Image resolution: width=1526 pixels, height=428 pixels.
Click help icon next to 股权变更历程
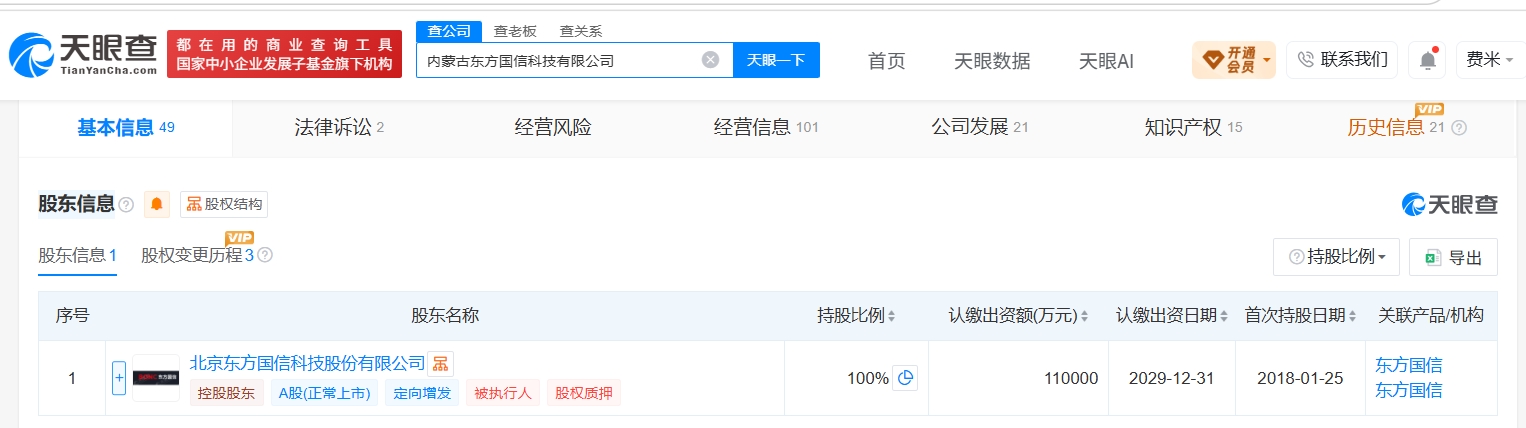click(265, 255)
